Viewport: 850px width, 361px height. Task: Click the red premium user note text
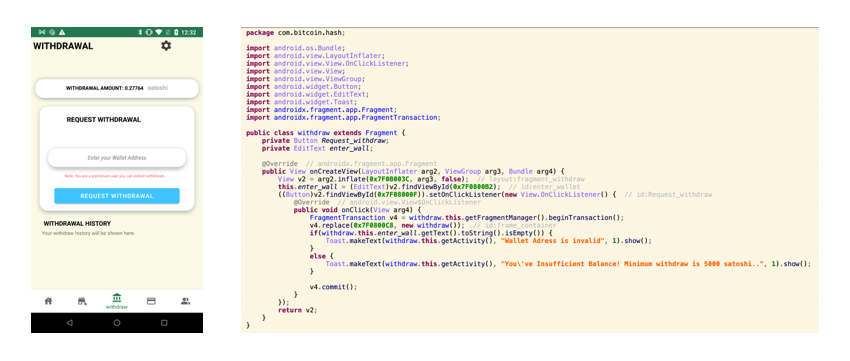[x=114, y=176]
